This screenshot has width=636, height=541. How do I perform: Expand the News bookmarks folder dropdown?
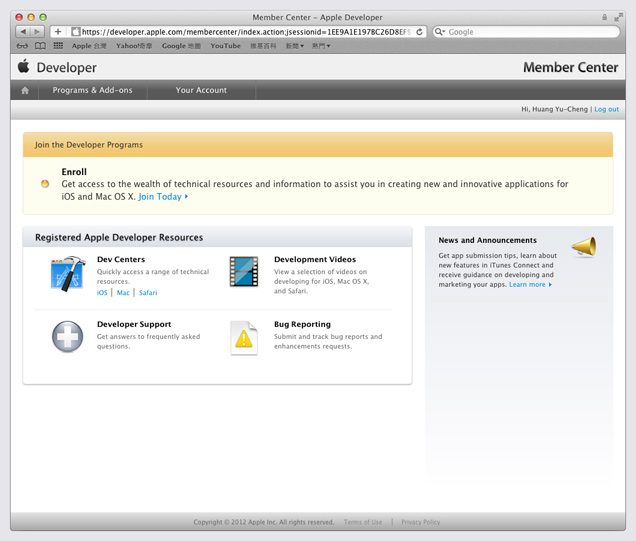pyautogui.click(x=294, y=46)
